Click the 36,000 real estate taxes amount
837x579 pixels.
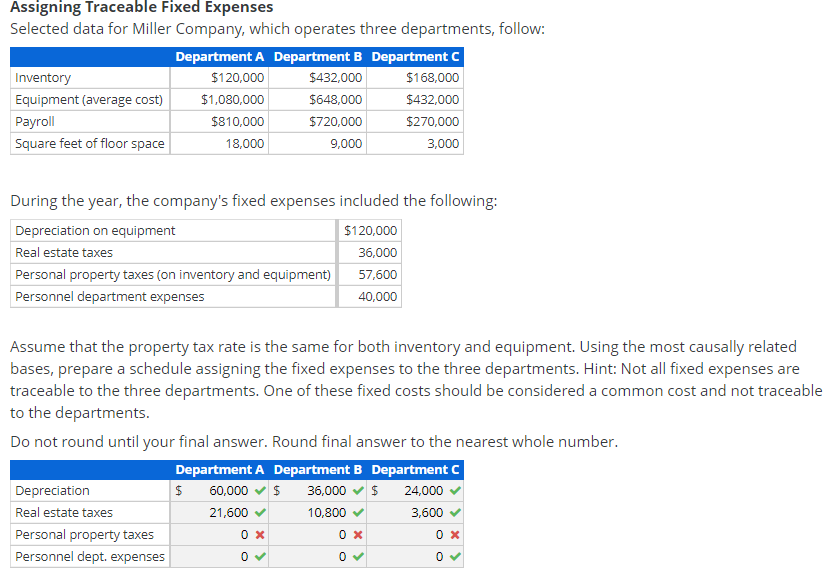pos(378,252)
